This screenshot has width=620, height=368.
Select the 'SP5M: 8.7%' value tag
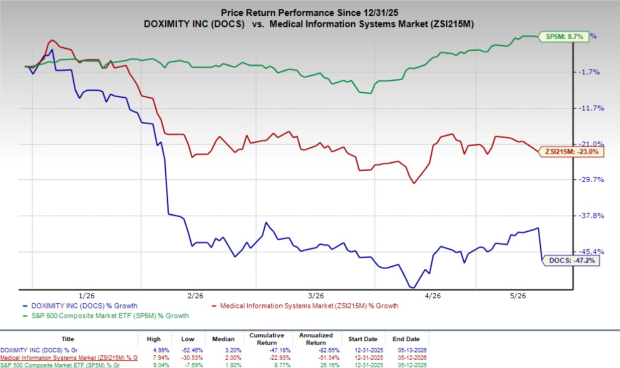point(564,36)
